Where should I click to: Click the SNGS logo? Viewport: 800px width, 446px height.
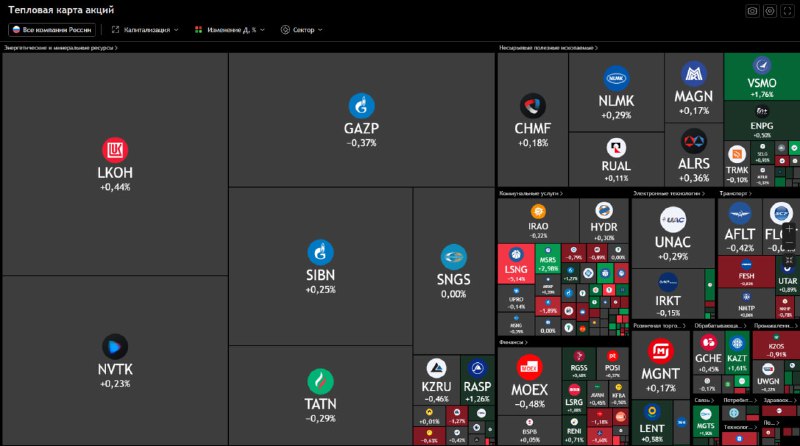click(454, 257)
